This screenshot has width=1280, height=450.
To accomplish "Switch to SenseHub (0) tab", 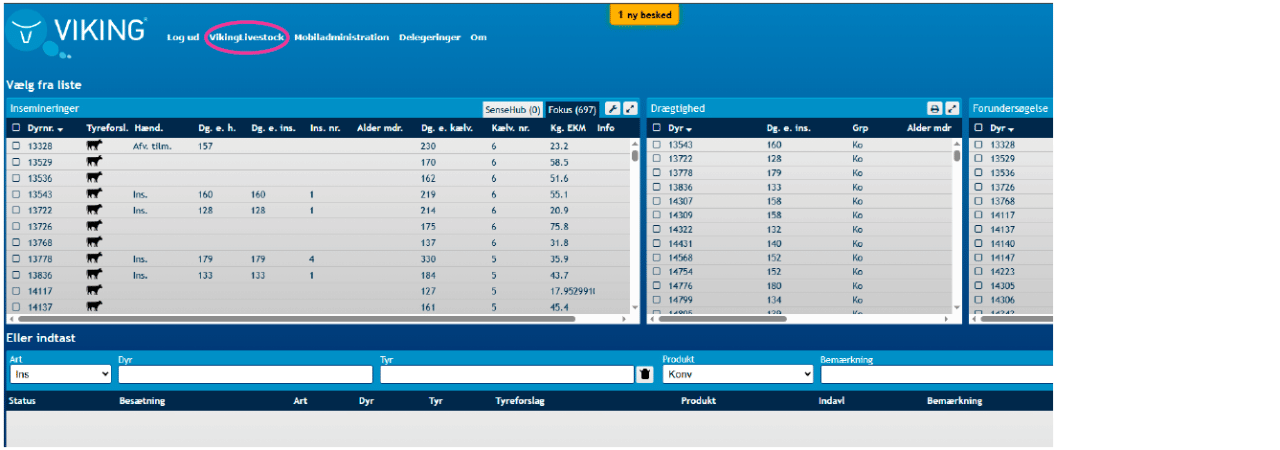I will [x=512, y=109].
